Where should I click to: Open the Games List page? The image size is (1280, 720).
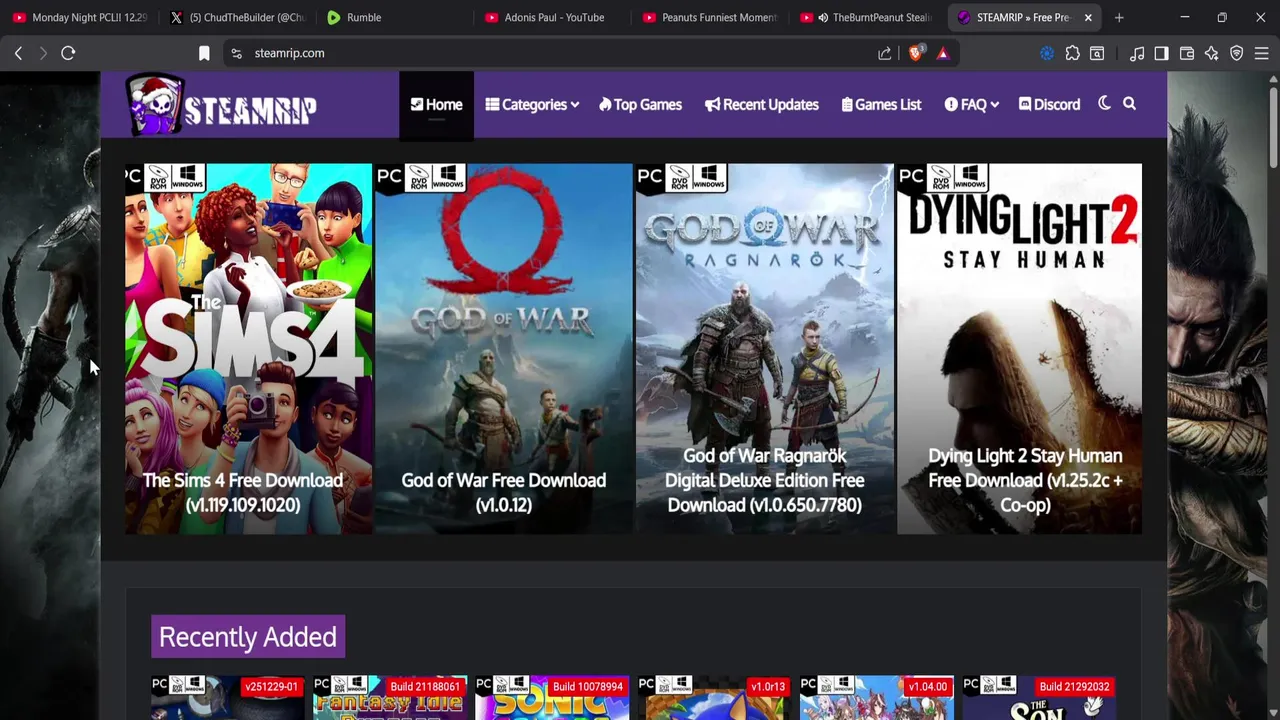click(x=881, y=104)
